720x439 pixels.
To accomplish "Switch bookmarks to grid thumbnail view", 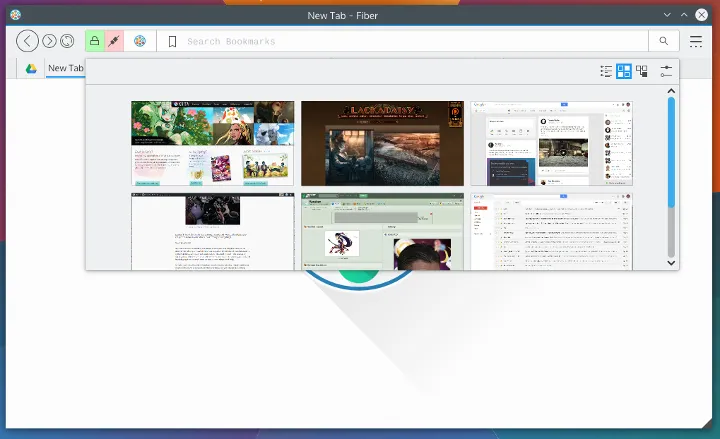I will [x=624, y=71].
